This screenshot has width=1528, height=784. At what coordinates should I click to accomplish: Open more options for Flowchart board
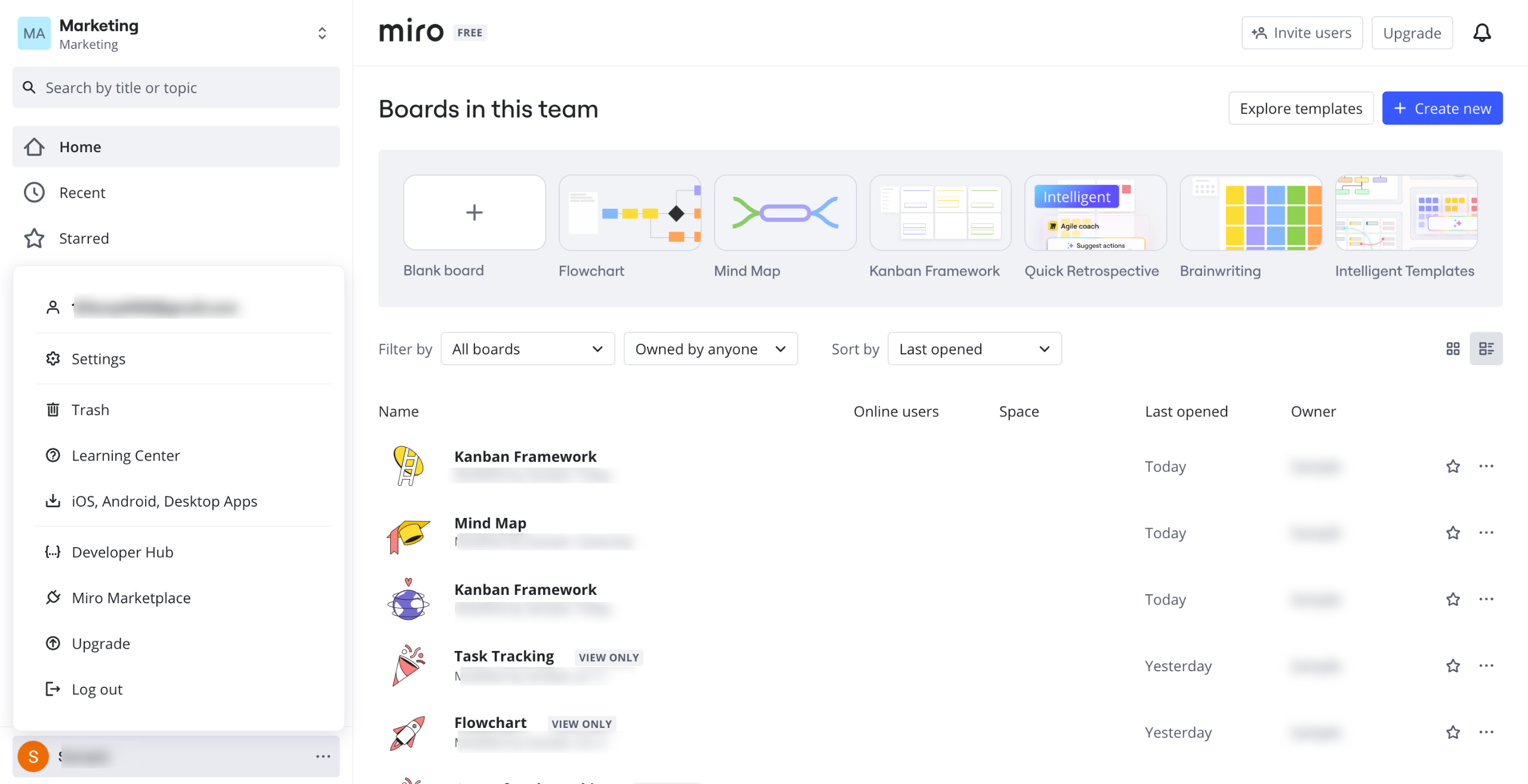(1486, 732)
